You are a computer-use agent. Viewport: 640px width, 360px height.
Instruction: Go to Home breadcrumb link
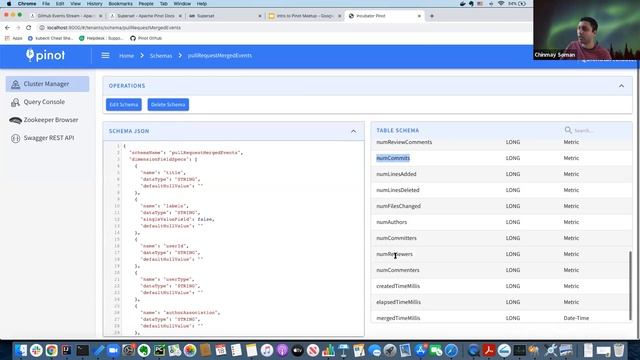tap(127, 56)
